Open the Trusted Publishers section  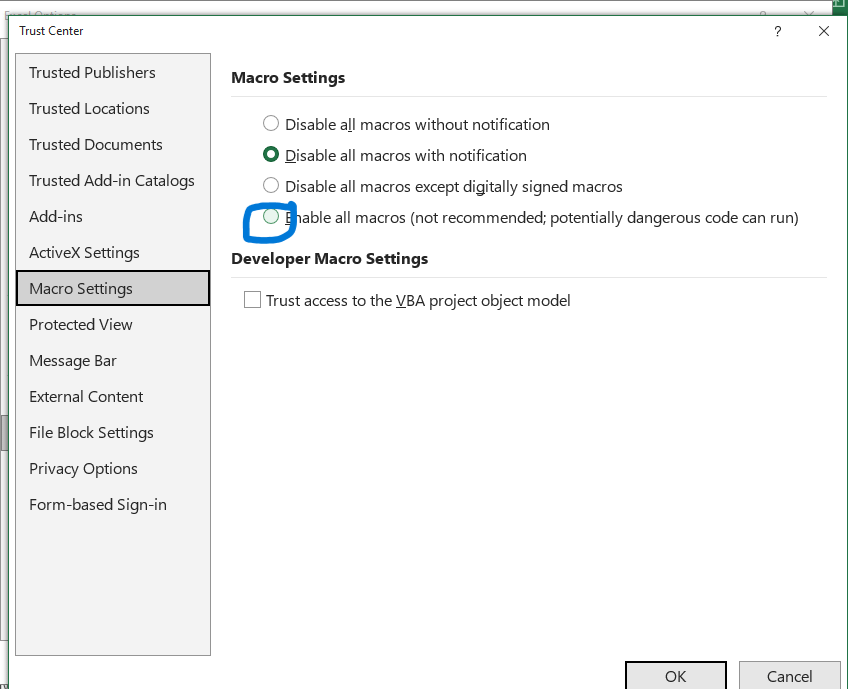pyautogui.click(x=112, y=72)
